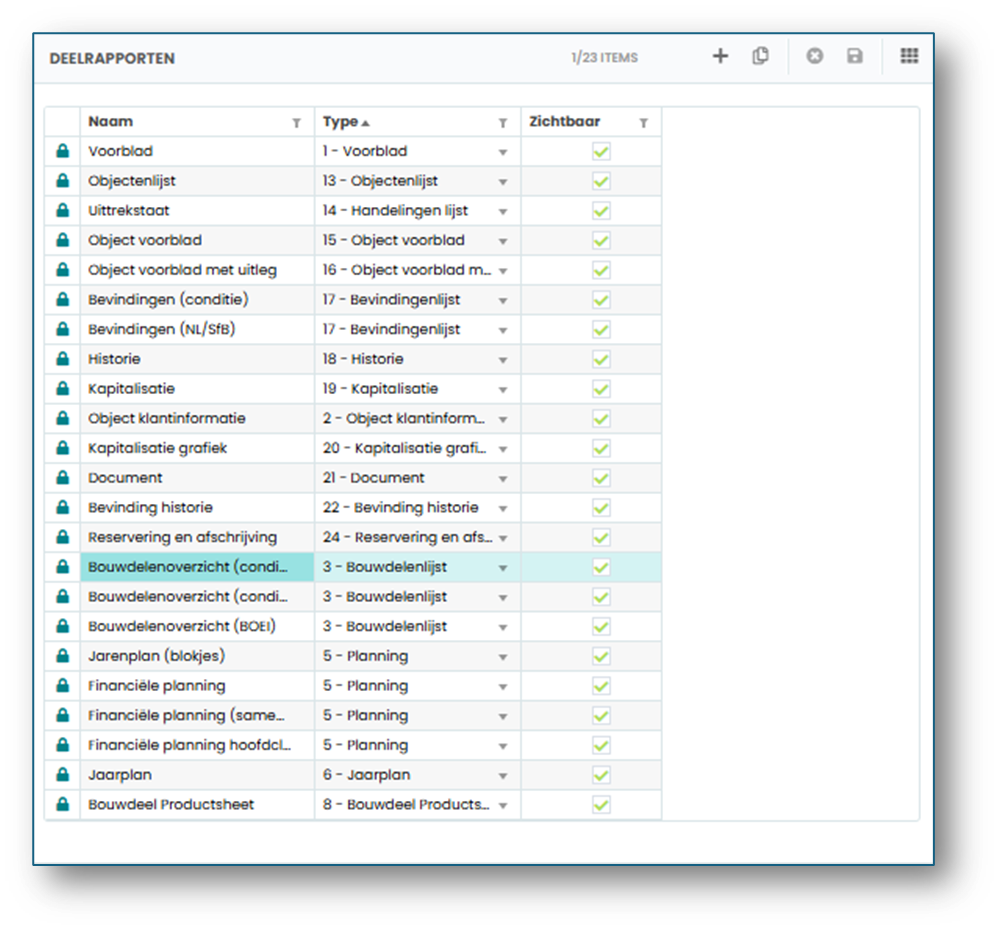This screenshot has height=930, width=999.
Task: Toggle Zichtbaar checkbox for Jaarplan row
Action: point(601,775)
